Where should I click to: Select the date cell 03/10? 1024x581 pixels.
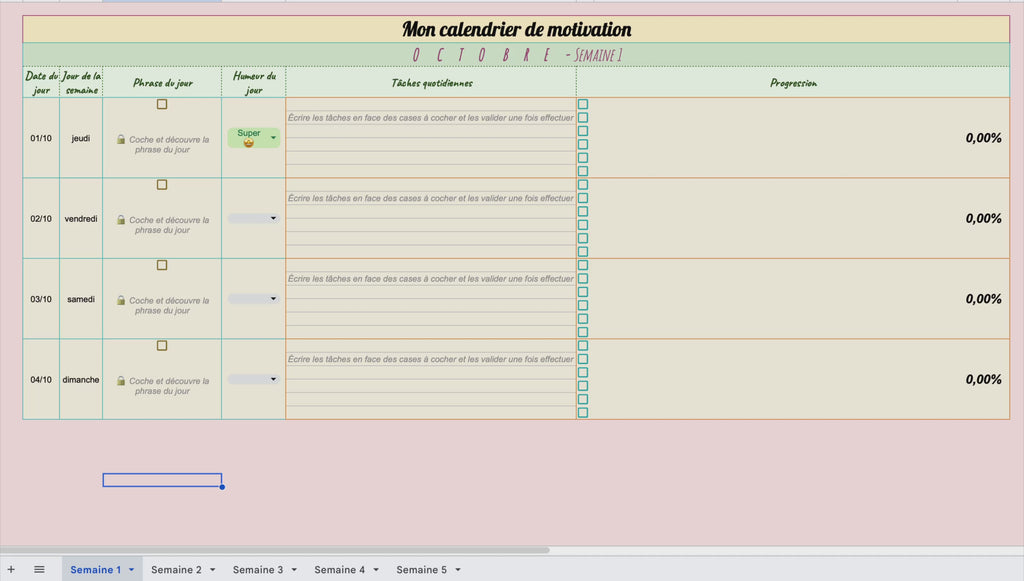pos(41,299)
